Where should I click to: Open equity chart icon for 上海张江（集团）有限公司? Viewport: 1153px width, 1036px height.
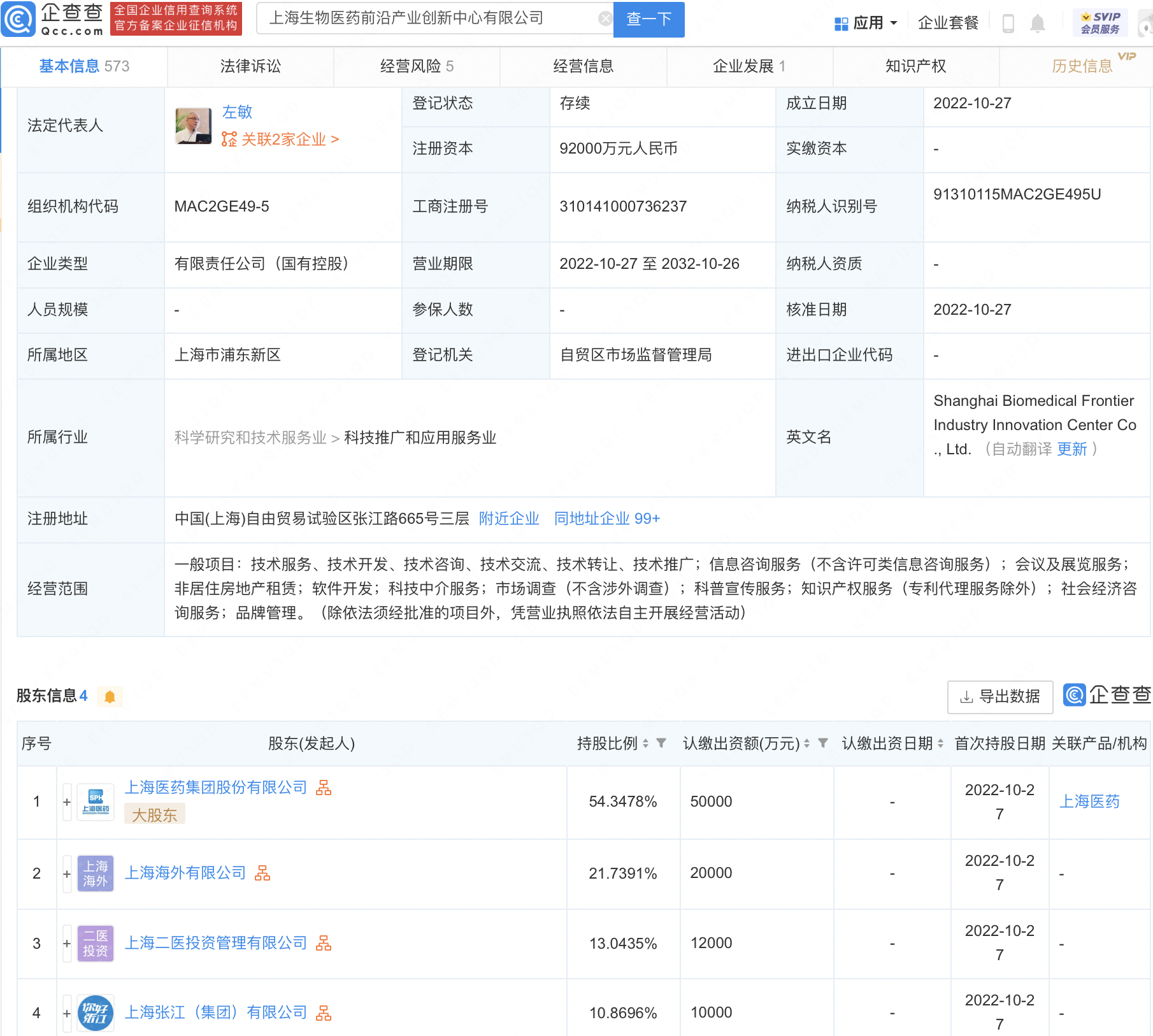(x=324, y=1012)
